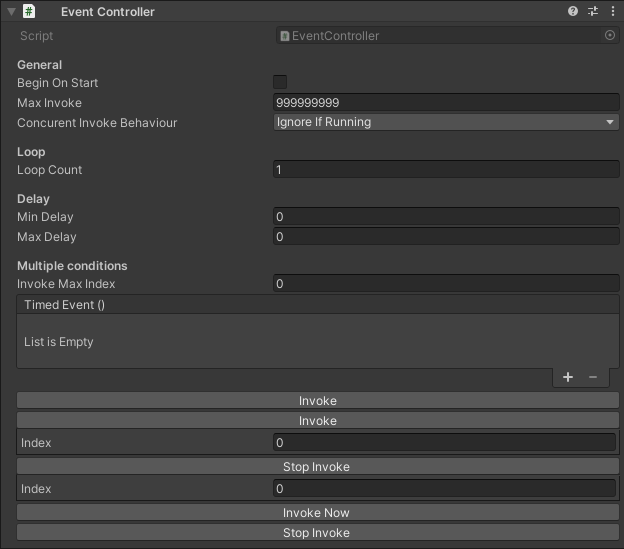Click the Min Delay label
624x549 pixels.
[45, 217]
